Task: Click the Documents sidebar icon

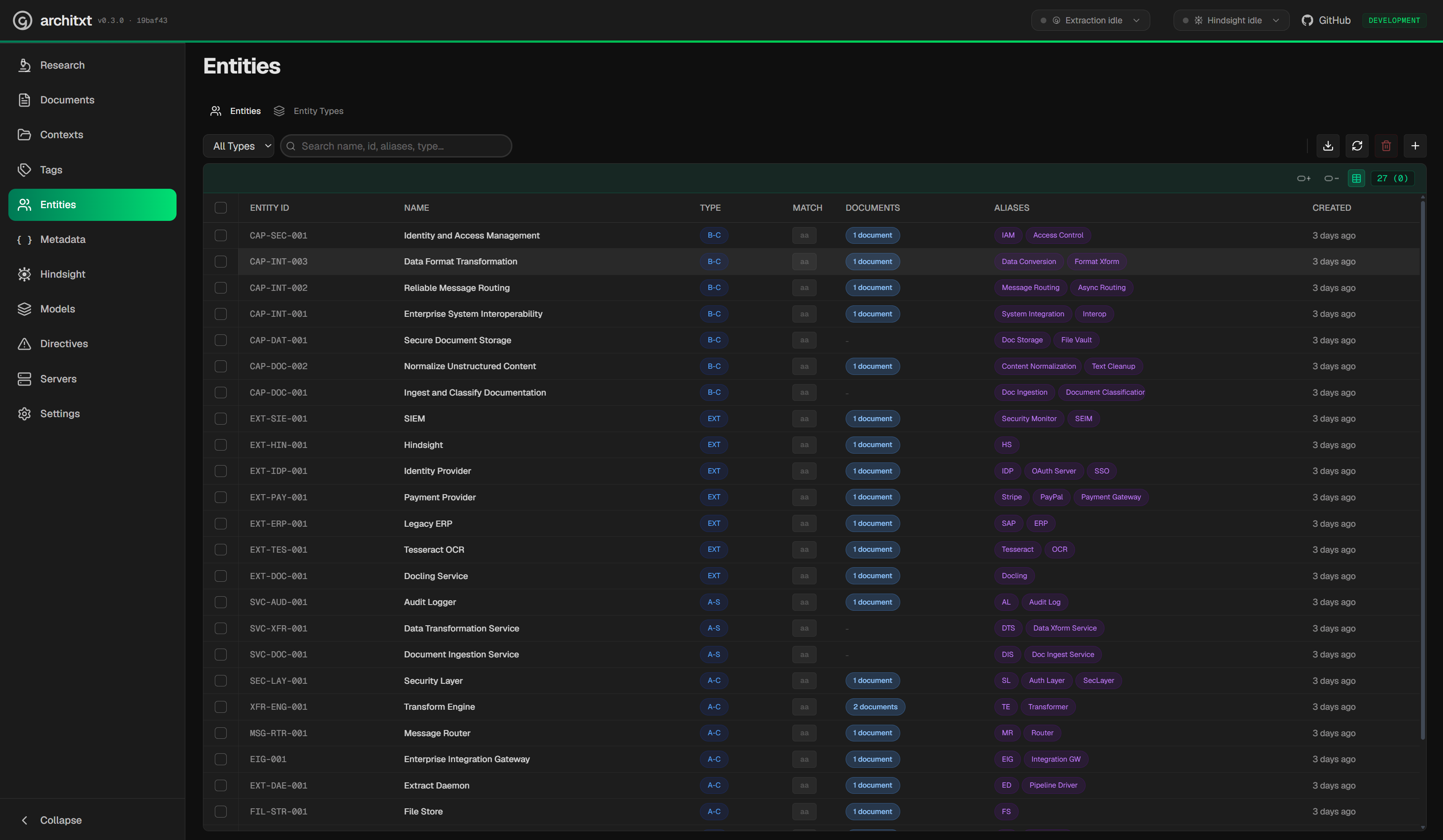Action: (x=24, y=100)
